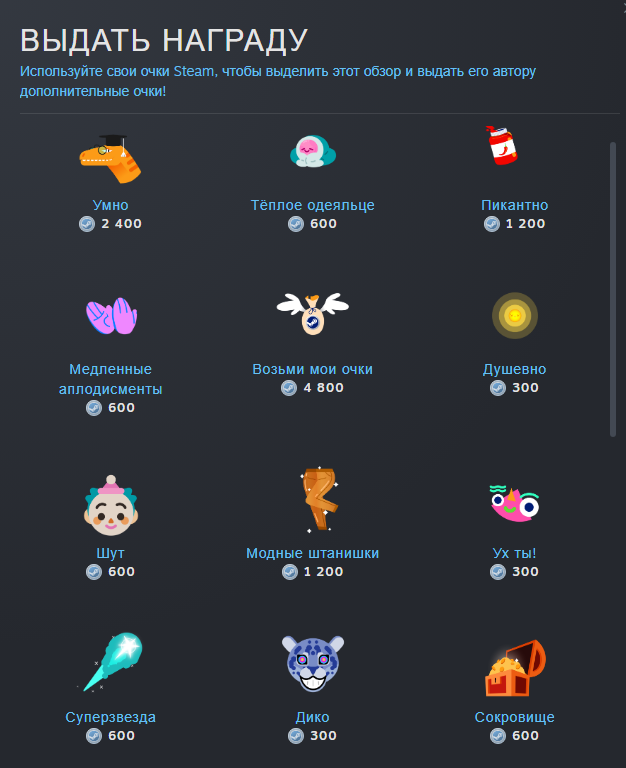Image resolution: width=626 pixels, height=768 pixels.
Task: Select the cyan comet "Суперзвезда" award icon
Action: point(111,662)
